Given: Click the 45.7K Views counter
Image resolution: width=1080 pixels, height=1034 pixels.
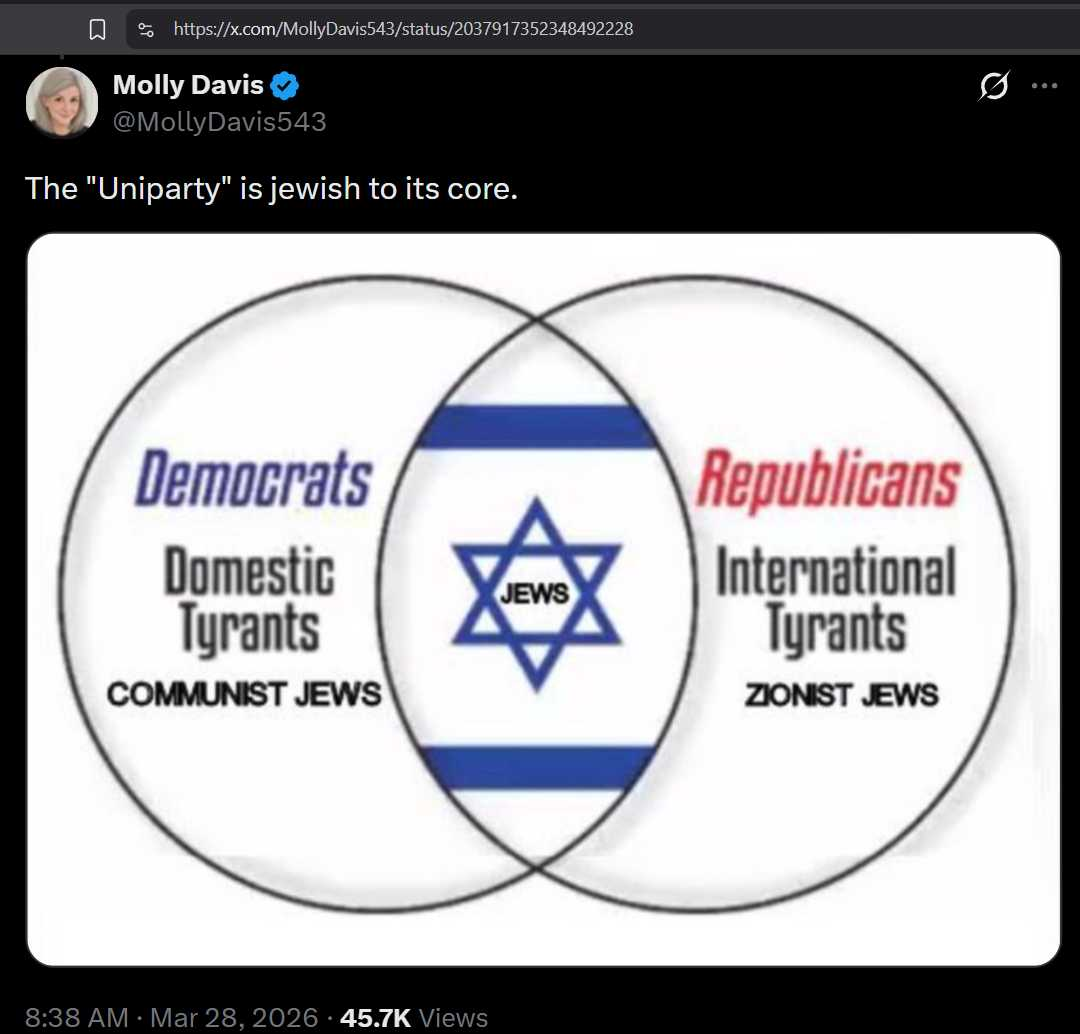Looking at the screenshot, I should (414, 1017).
